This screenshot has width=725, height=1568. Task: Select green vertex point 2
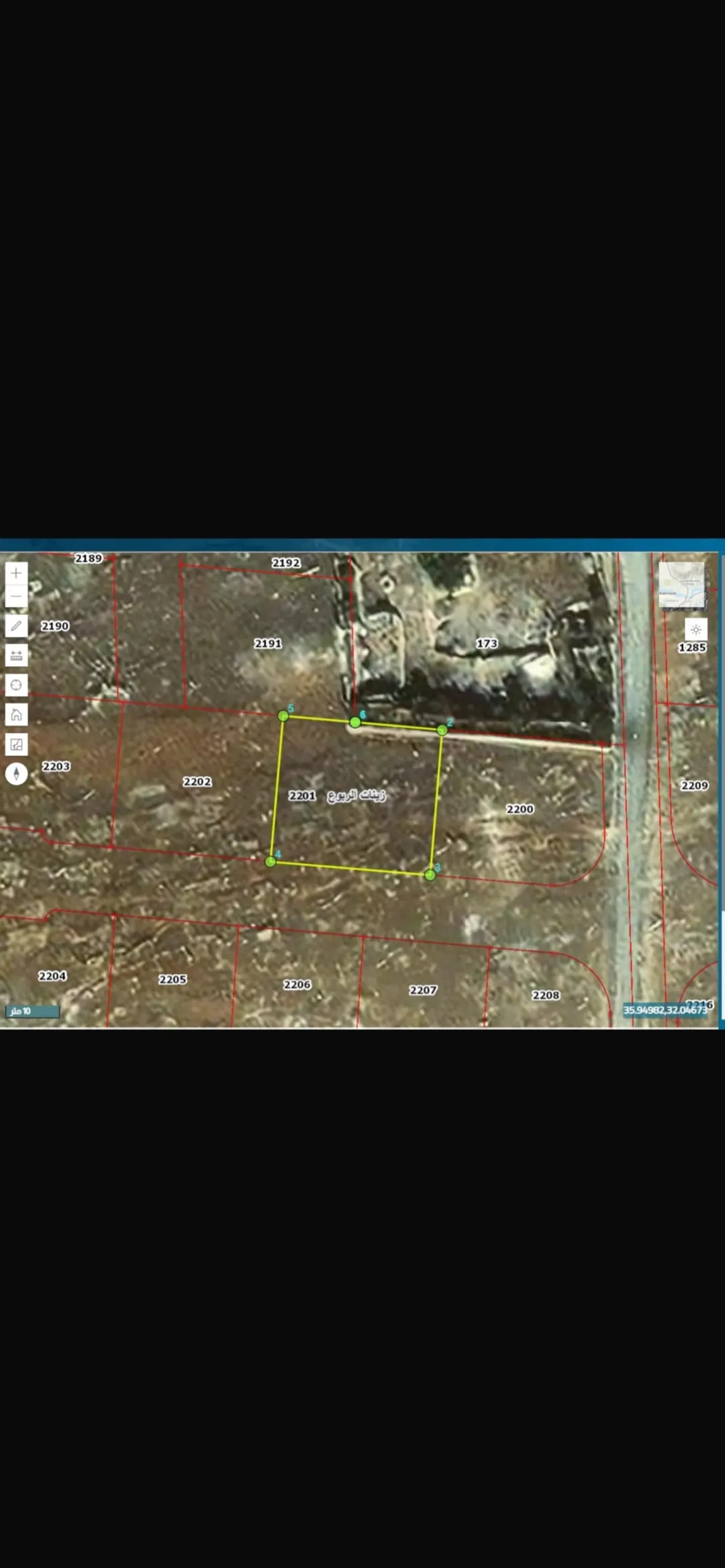click(x=442, y=730)
